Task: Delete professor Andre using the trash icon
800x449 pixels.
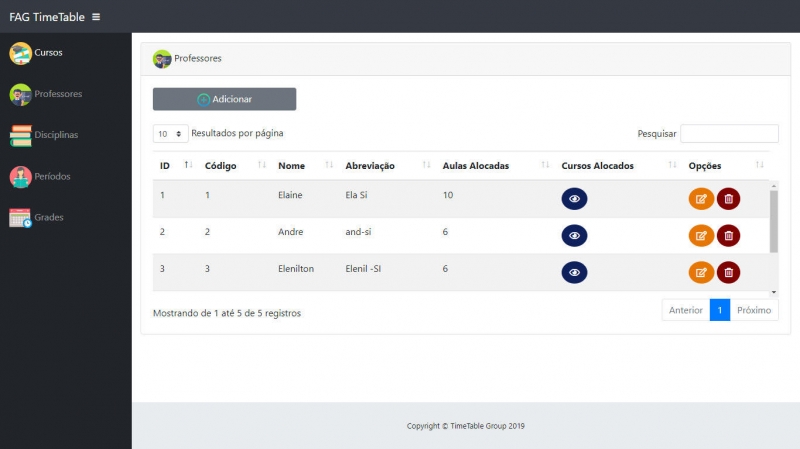Action: pos(728,236)
